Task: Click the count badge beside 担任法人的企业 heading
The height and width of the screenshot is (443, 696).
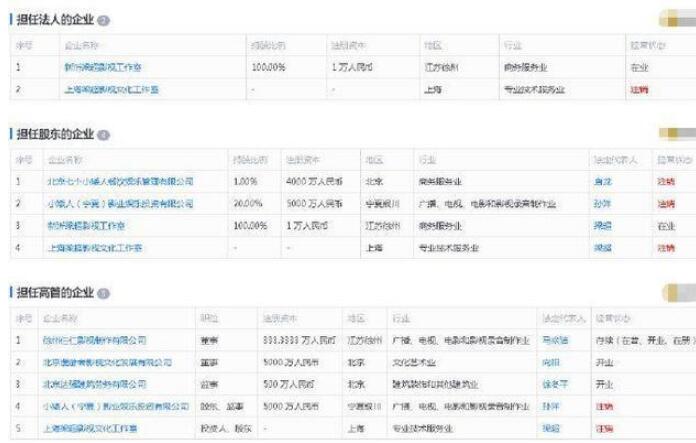Action: click(x=103, y=20)
